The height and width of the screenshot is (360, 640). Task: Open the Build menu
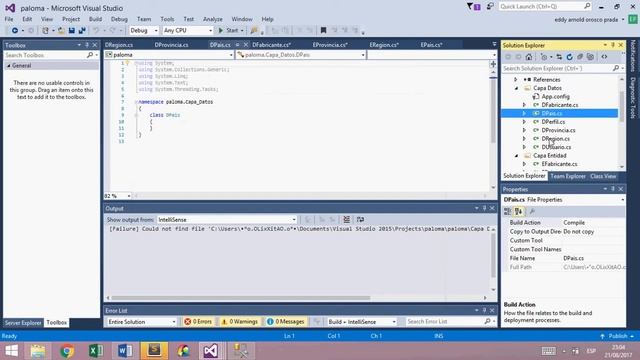[95, 19]
